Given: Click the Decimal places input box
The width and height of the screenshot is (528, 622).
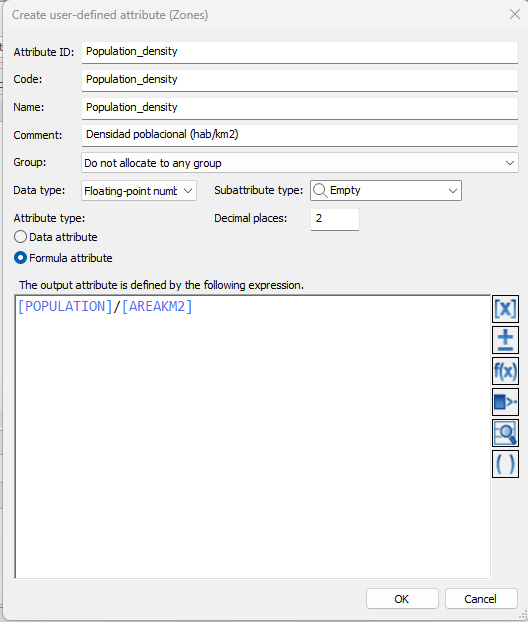Looking at the screenshot, I should 335,219.
